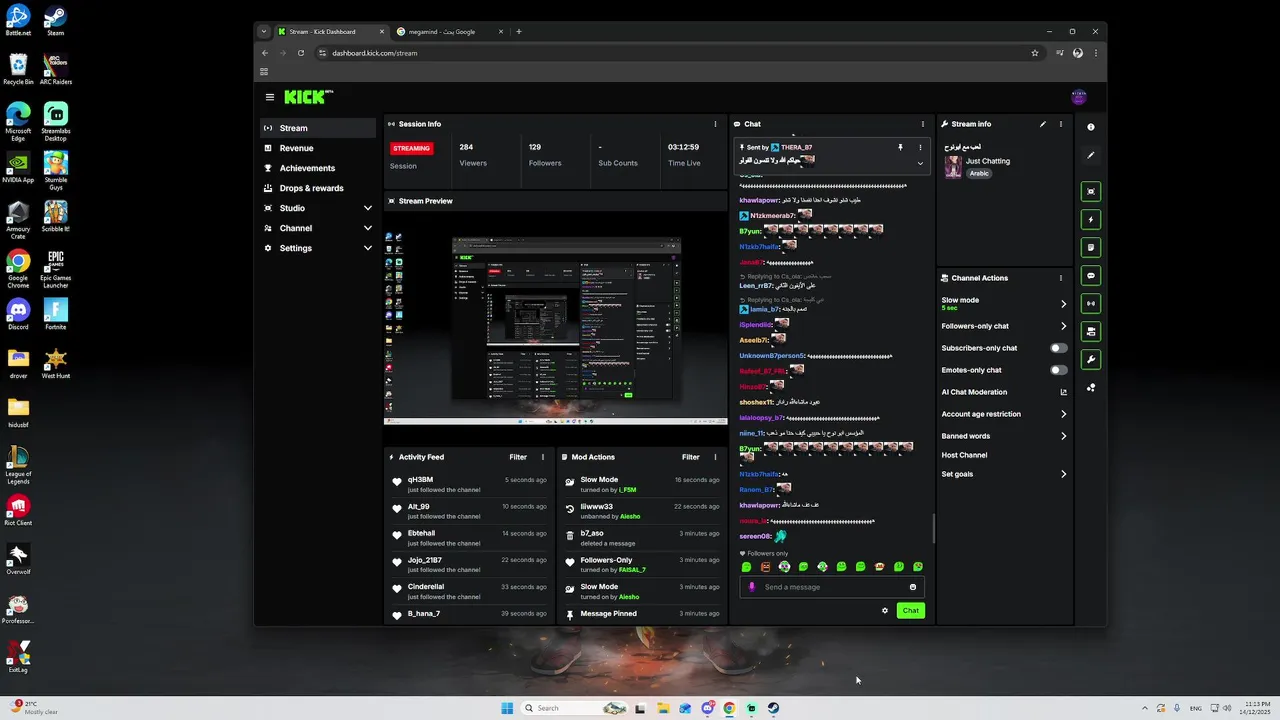Expand the pinned message chevron
The image size is (1280, 720).
pos(920,163)
